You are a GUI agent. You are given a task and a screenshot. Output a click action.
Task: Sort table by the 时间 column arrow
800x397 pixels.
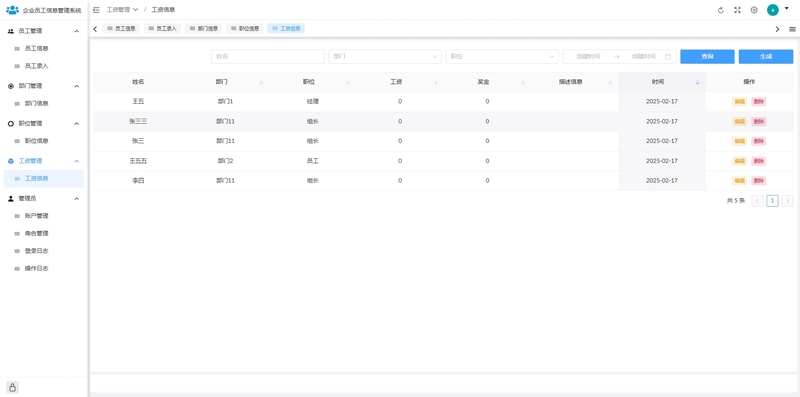697,82
